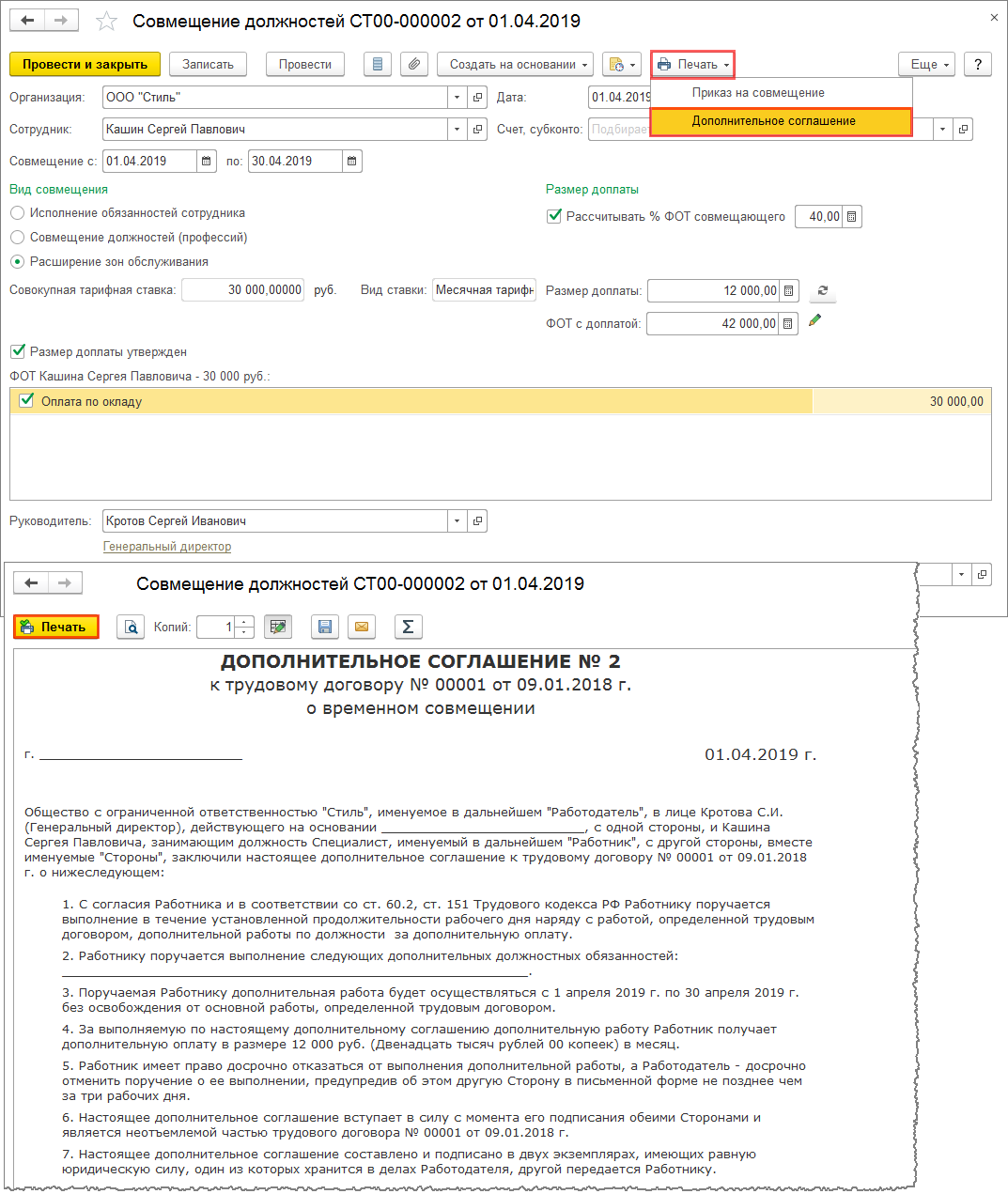Select 'Исполнение обязанностей сотрудника' radio option

pyautogui.click(x=18, y=213)
